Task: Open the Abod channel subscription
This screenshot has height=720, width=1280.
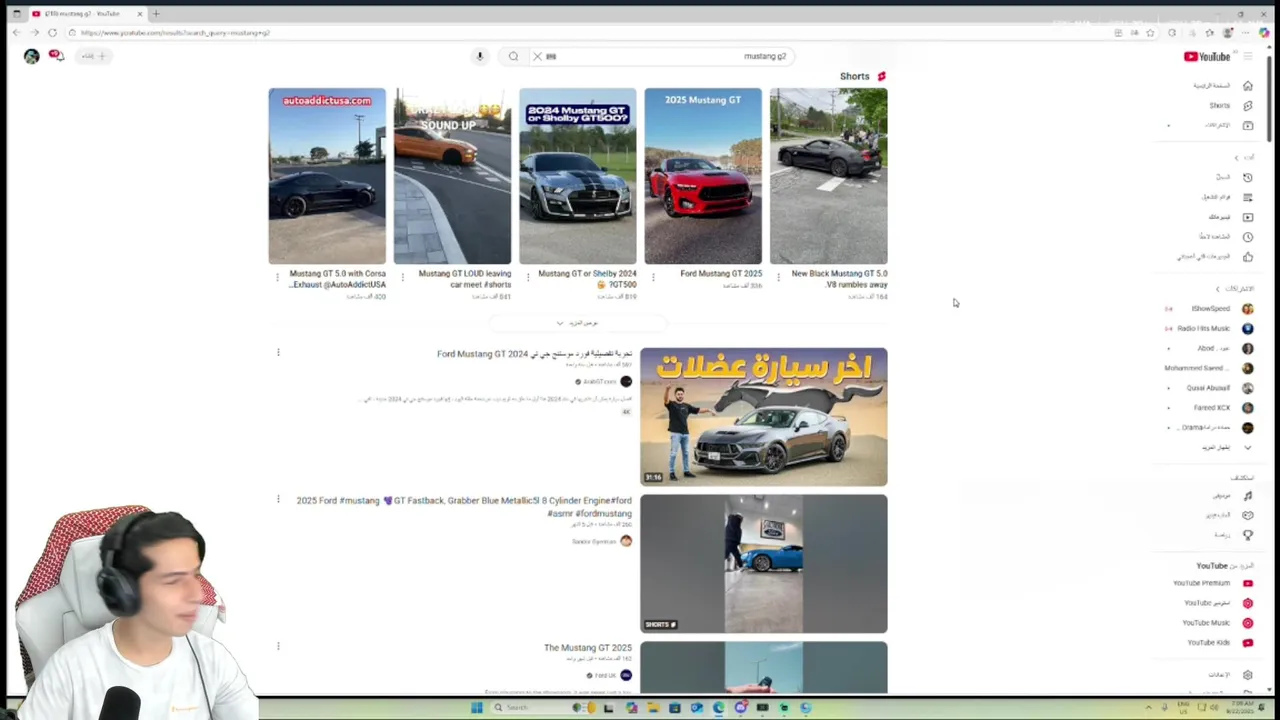Action: coord(1212,349)
